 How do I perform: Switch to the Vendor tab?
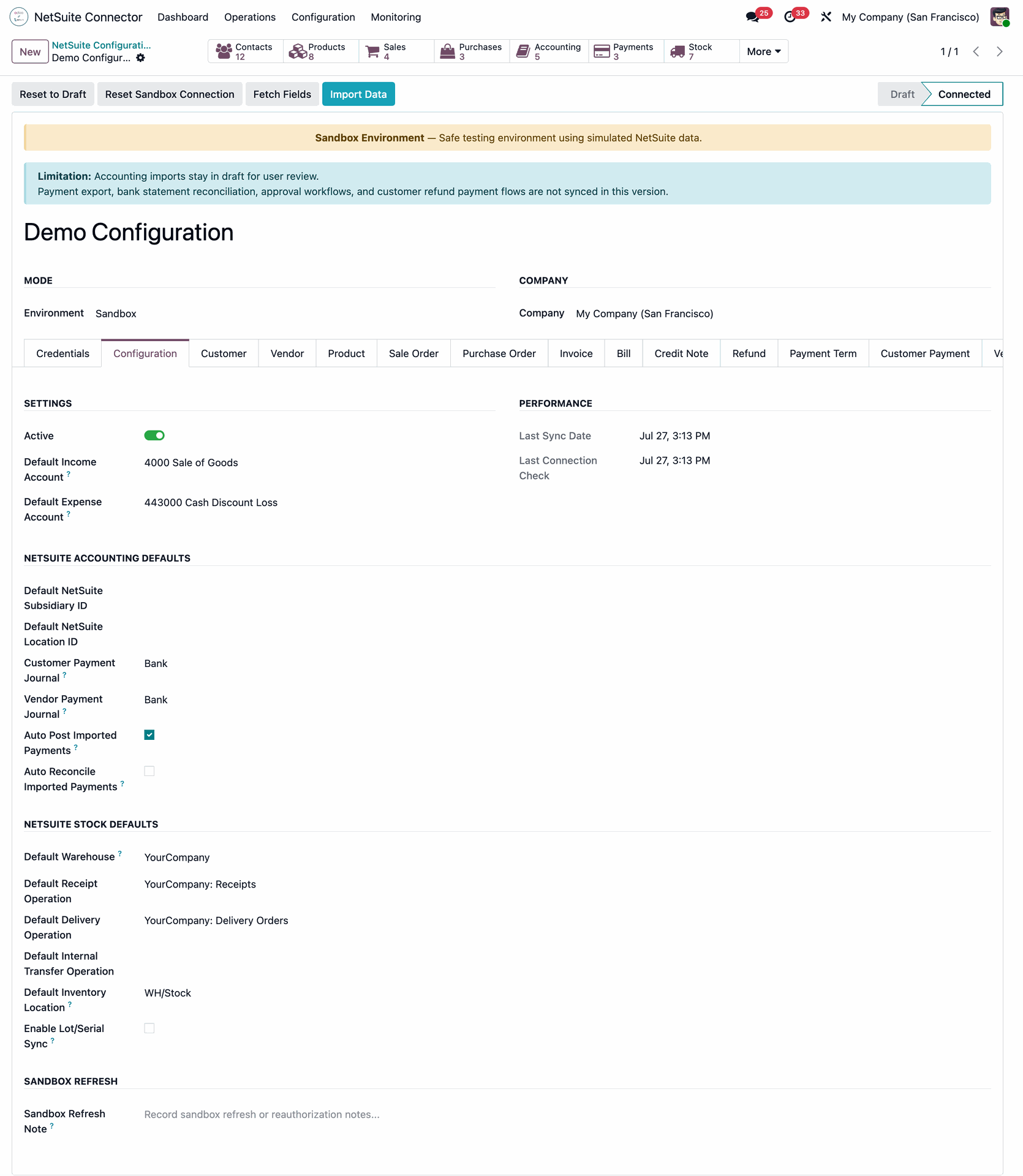[287, 353]
